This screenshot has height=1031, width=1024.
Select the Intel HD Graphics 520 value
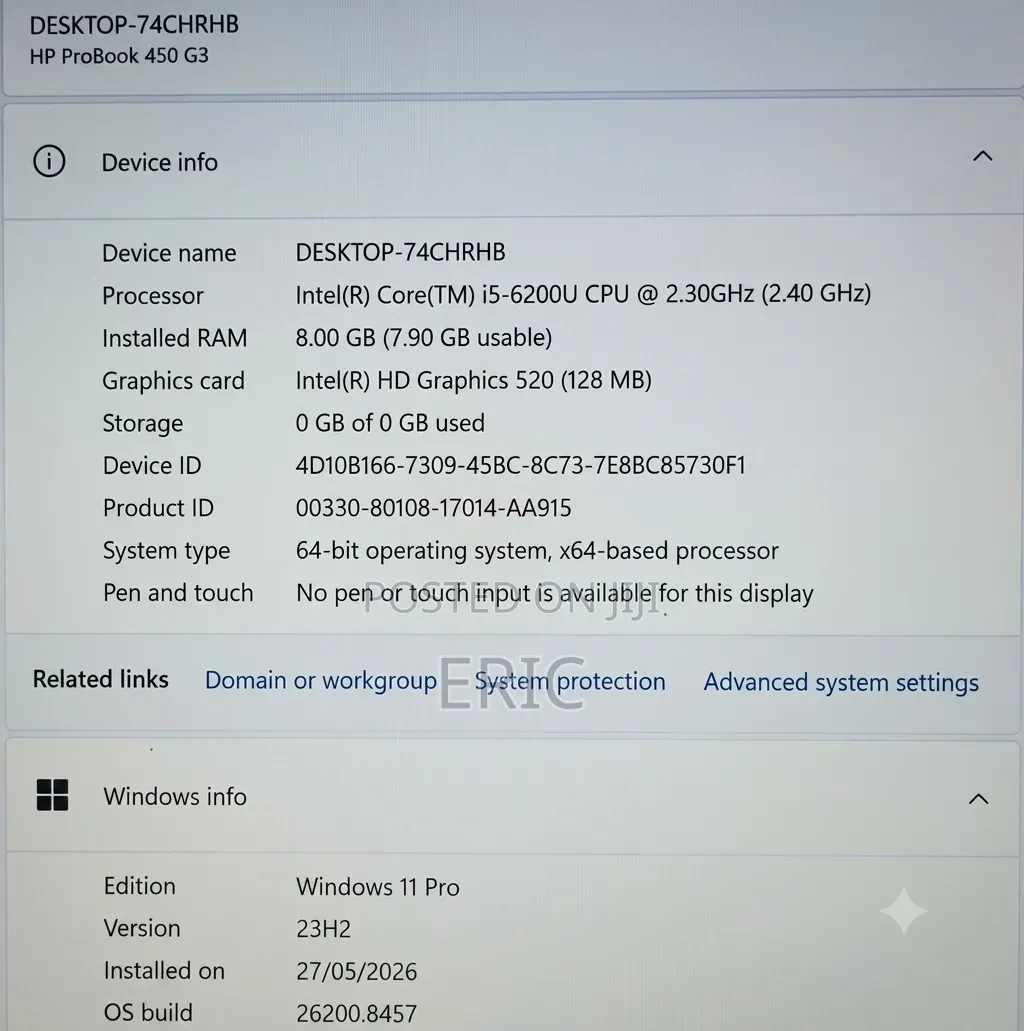474,380
